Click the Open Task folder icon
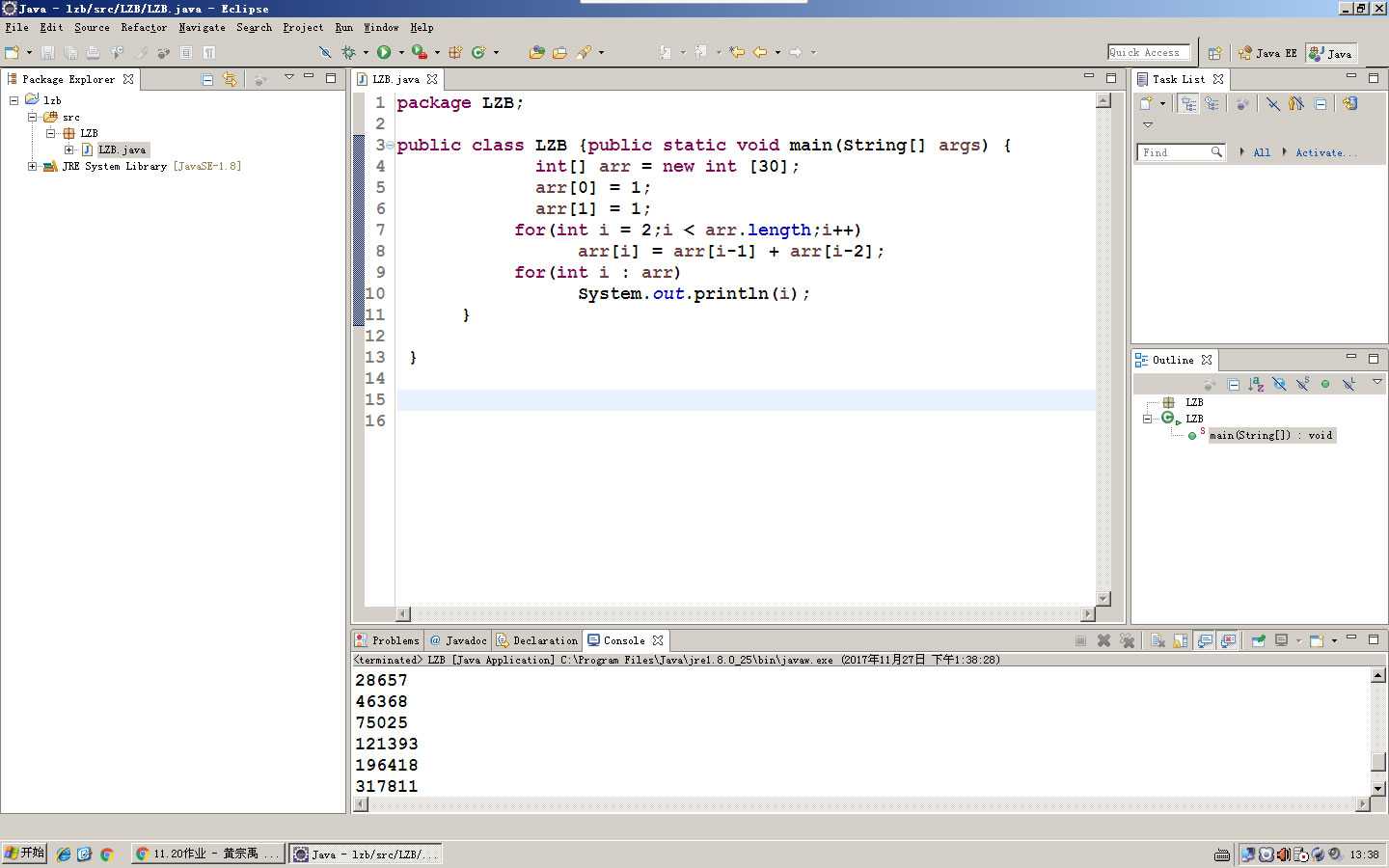1389x868 pixels. [x=559, y=52]
